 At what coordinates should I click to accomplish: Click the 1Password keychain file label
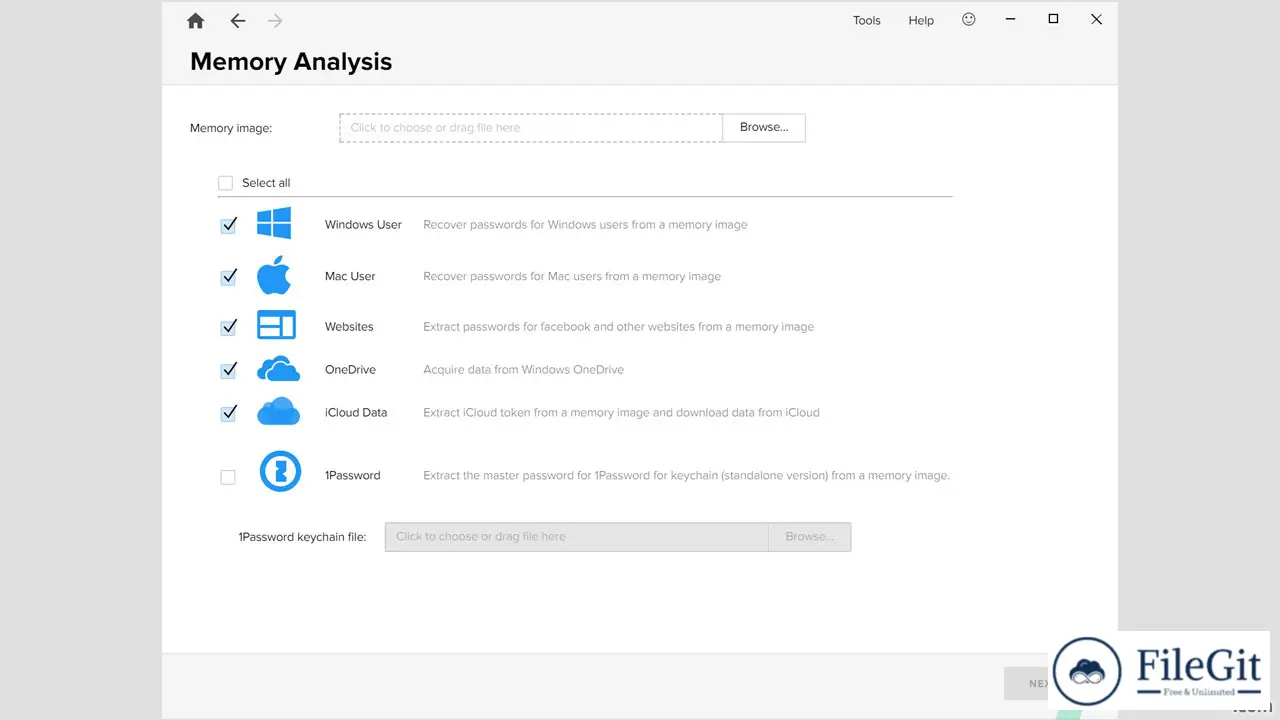(x=302, y=537)
